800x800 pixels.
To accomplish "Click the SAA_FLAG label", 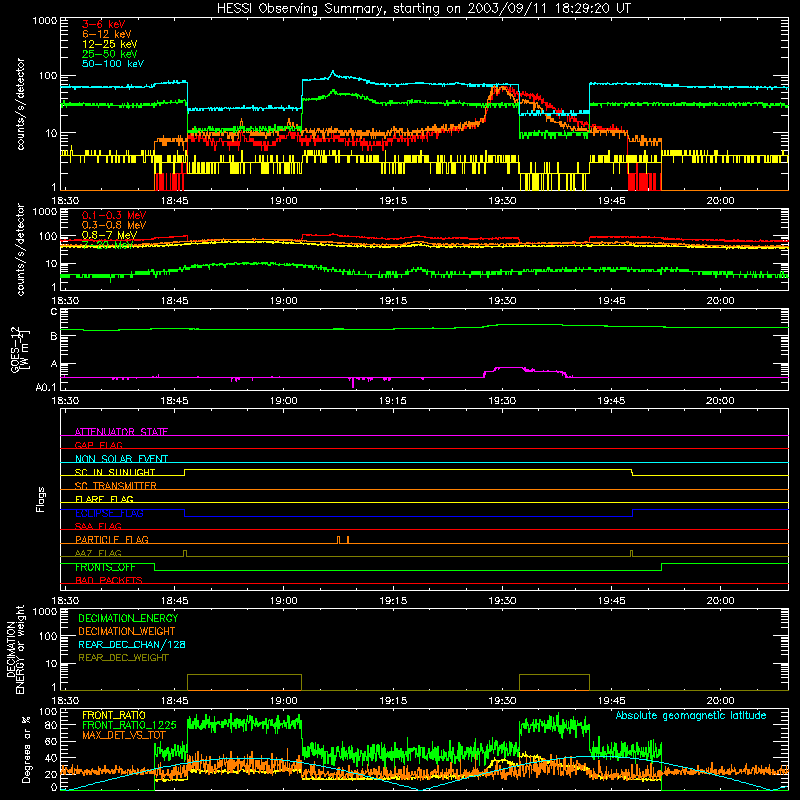I will point(98,526).
